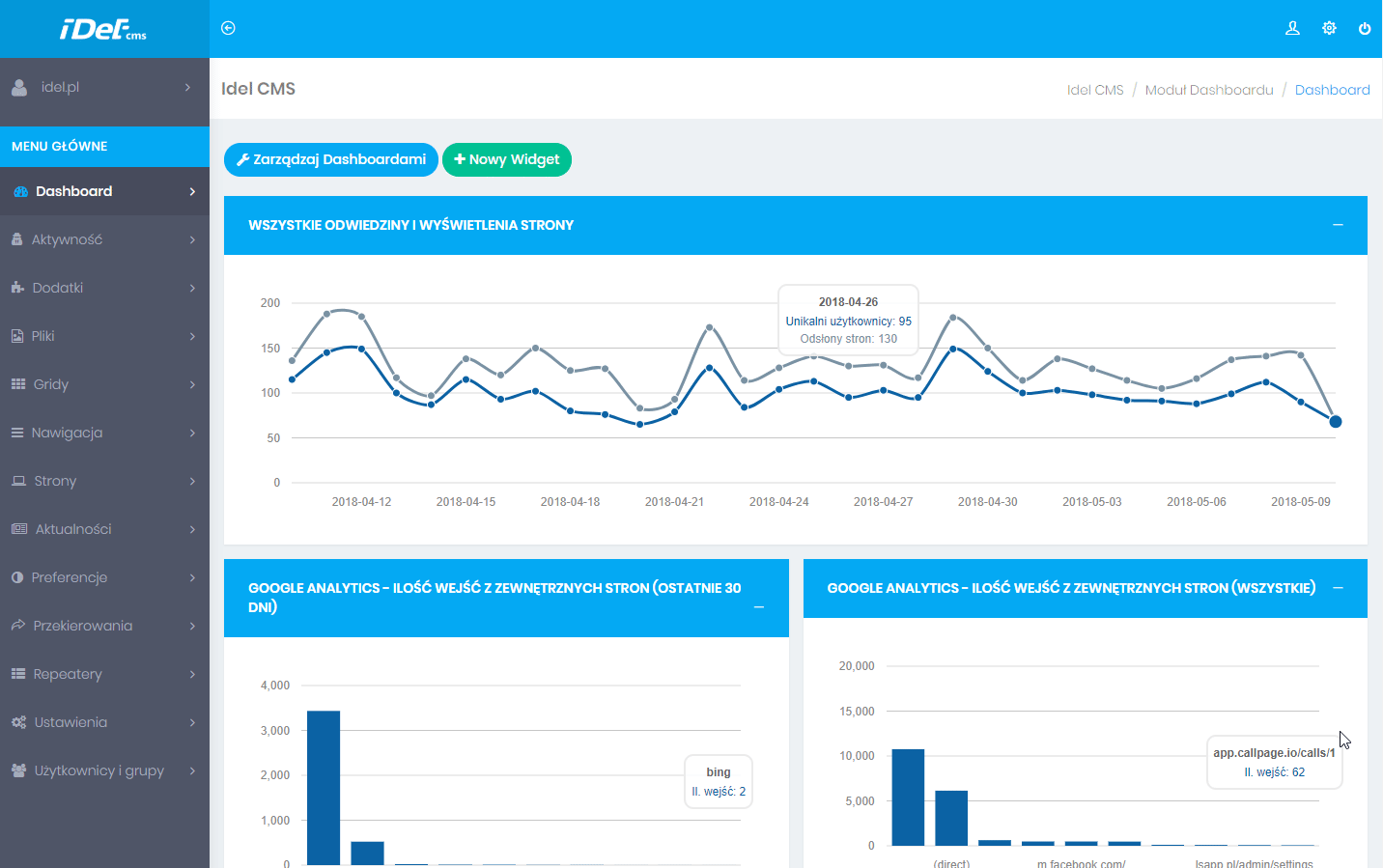This screenshot has height=868, width=1383.
Task: Expand the Pliki chevron
Action: [x=192, y=336]
